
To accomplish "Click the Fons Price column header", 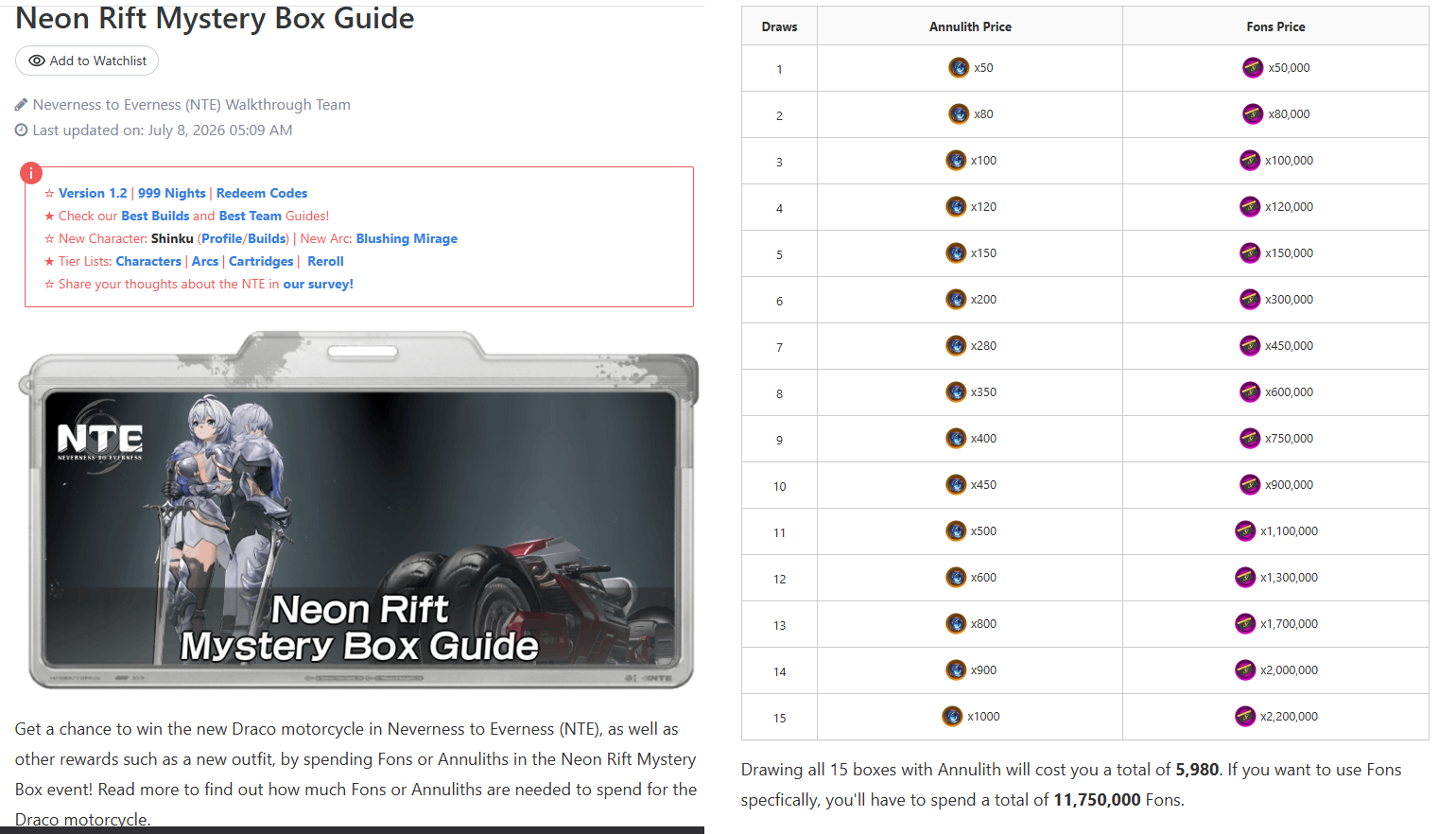I will tap(1275, 26).
